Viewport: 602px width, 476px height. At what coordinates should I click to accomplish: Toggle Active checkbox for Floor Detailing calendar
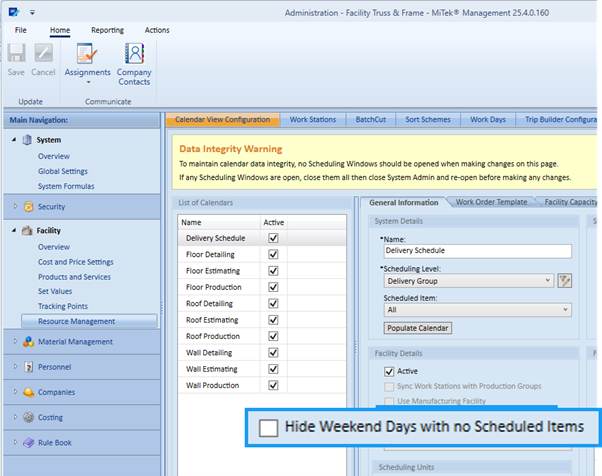tap(273, 255)
